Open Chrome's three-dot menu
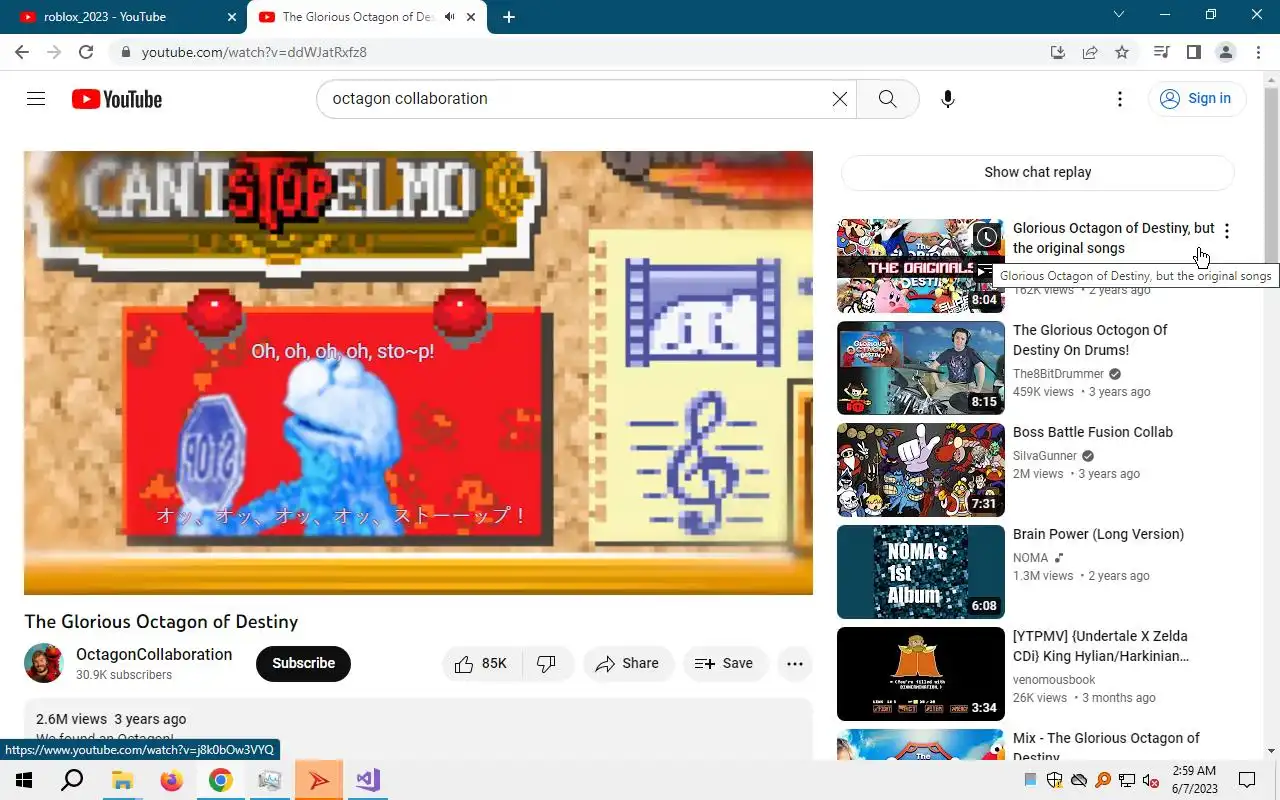The image size is (1280, 800). [1257, 52]
